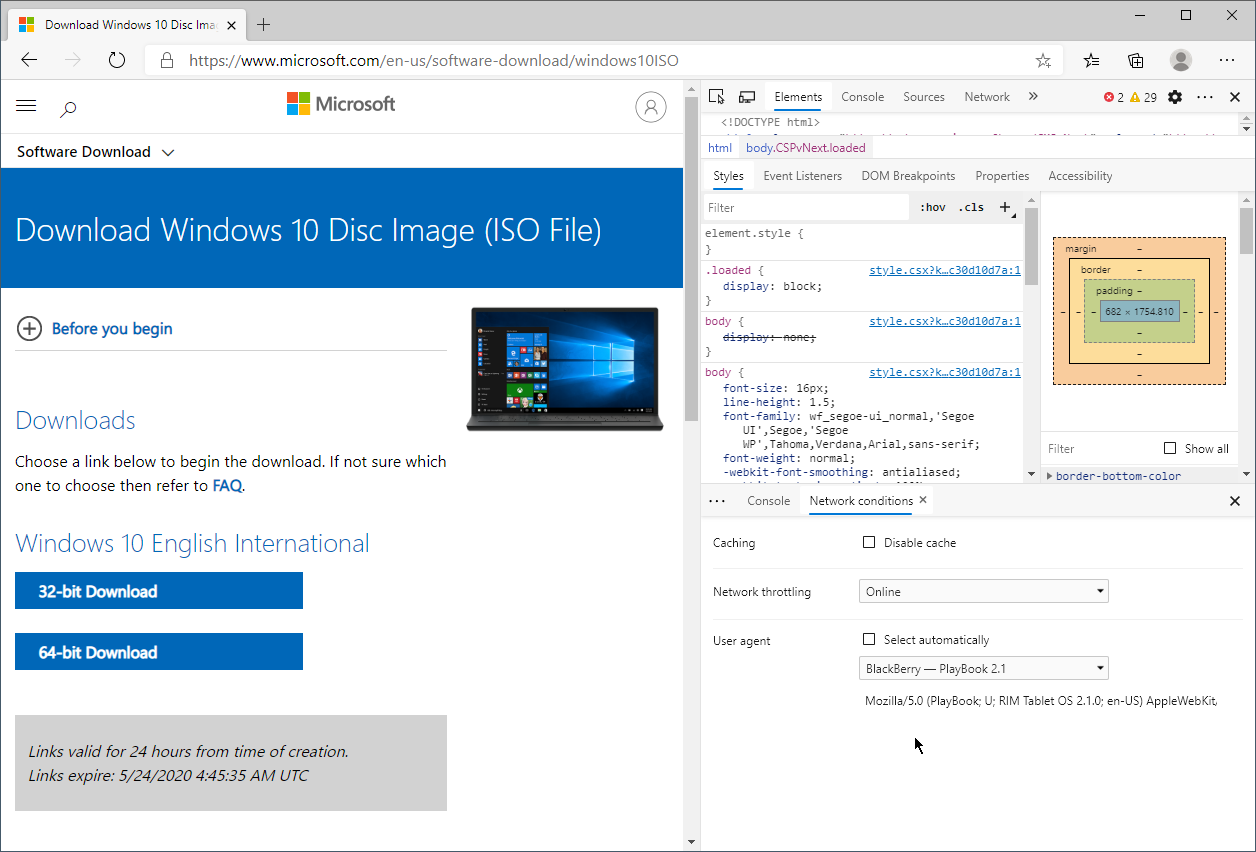Close the DevTools panel

click(1235, 97)
